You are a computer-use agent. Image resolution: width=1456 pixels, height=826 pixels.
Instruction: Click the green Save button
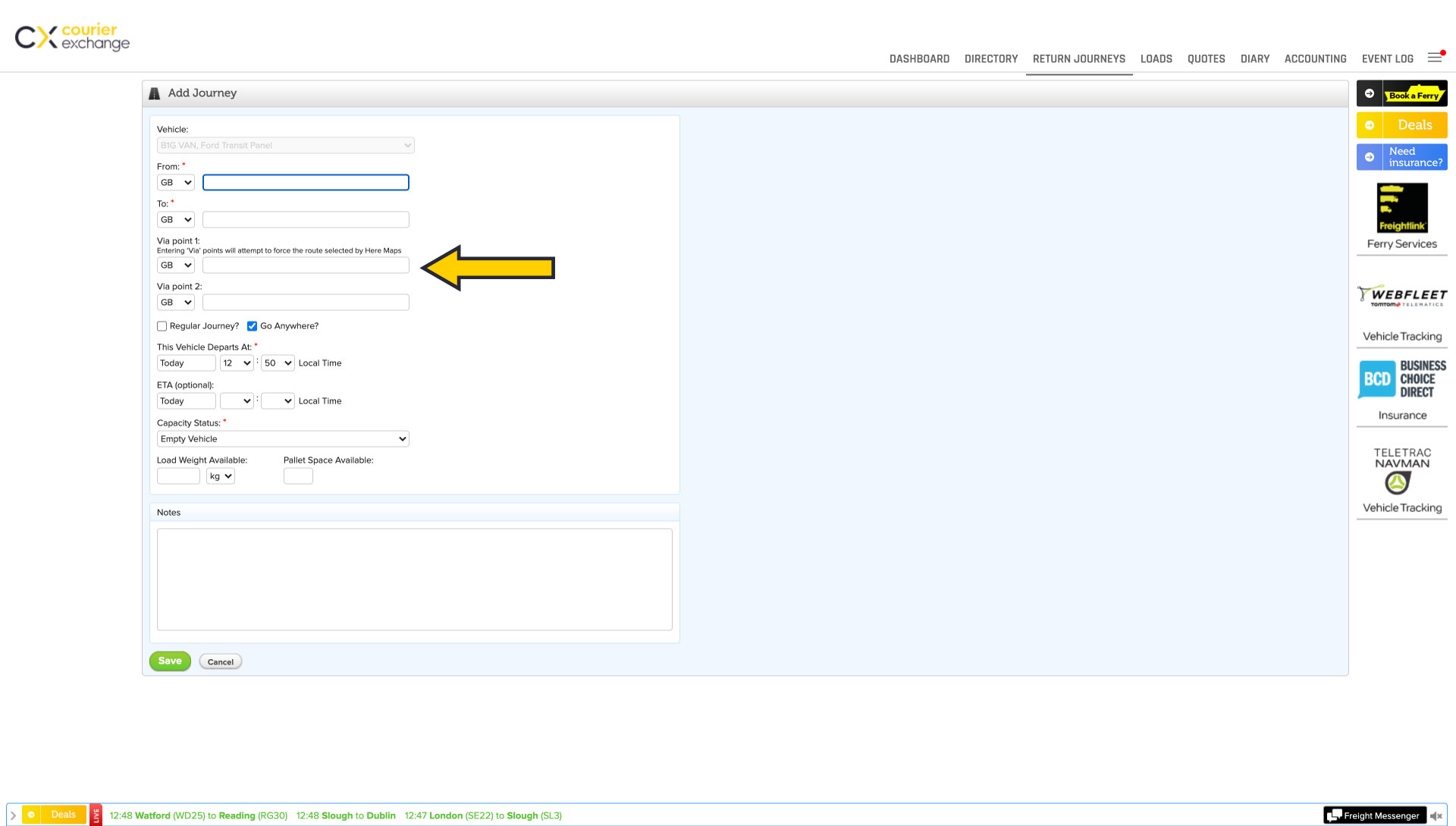pyautogui.click(x=170, y=661)
